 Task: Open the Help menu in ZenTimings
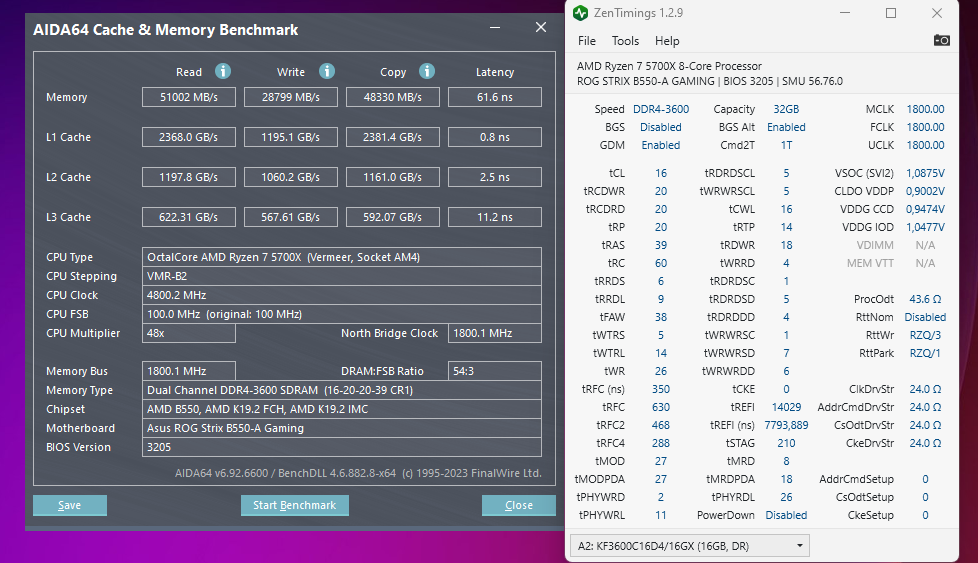coord(667,41)
